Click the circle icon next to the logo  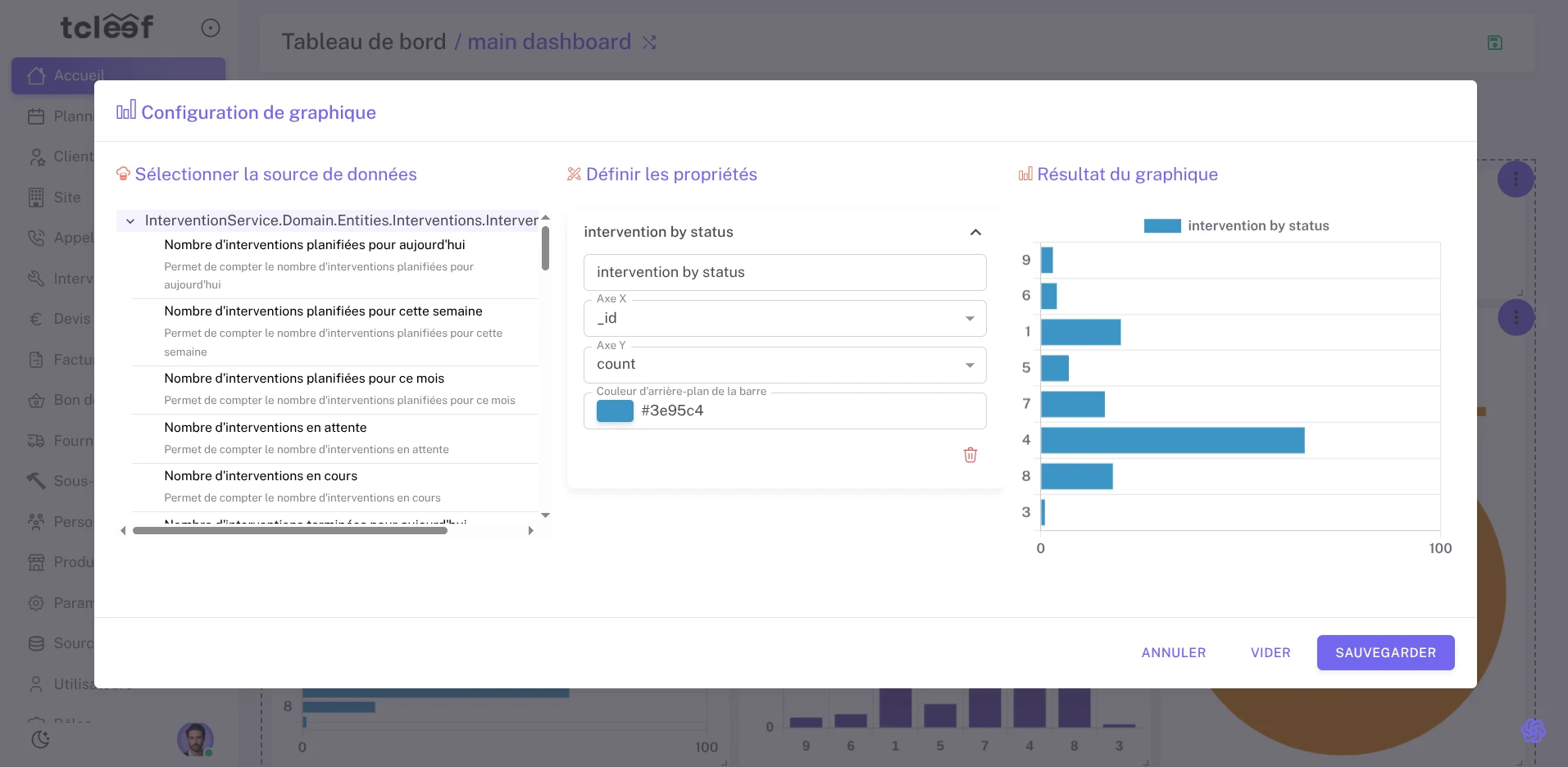(211, 27)
